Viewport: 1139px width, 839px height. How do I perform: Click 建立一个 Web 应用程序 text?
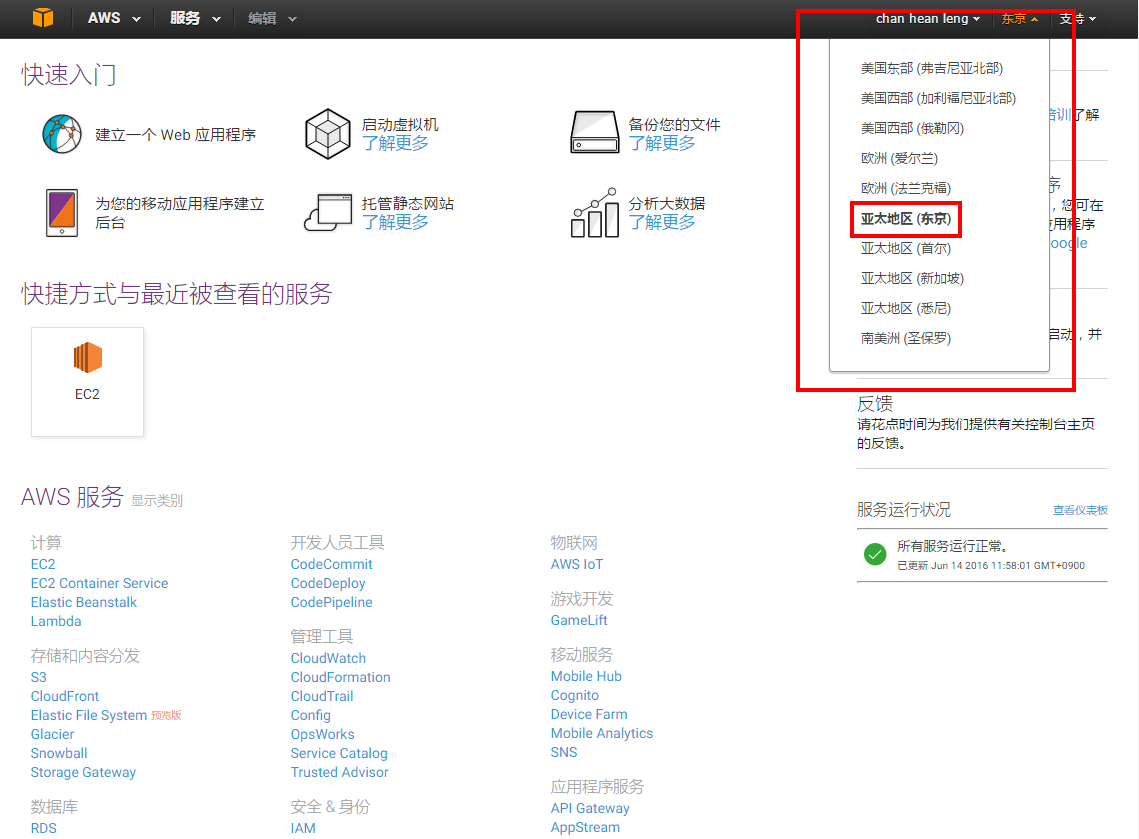click(x=176, y=134)
